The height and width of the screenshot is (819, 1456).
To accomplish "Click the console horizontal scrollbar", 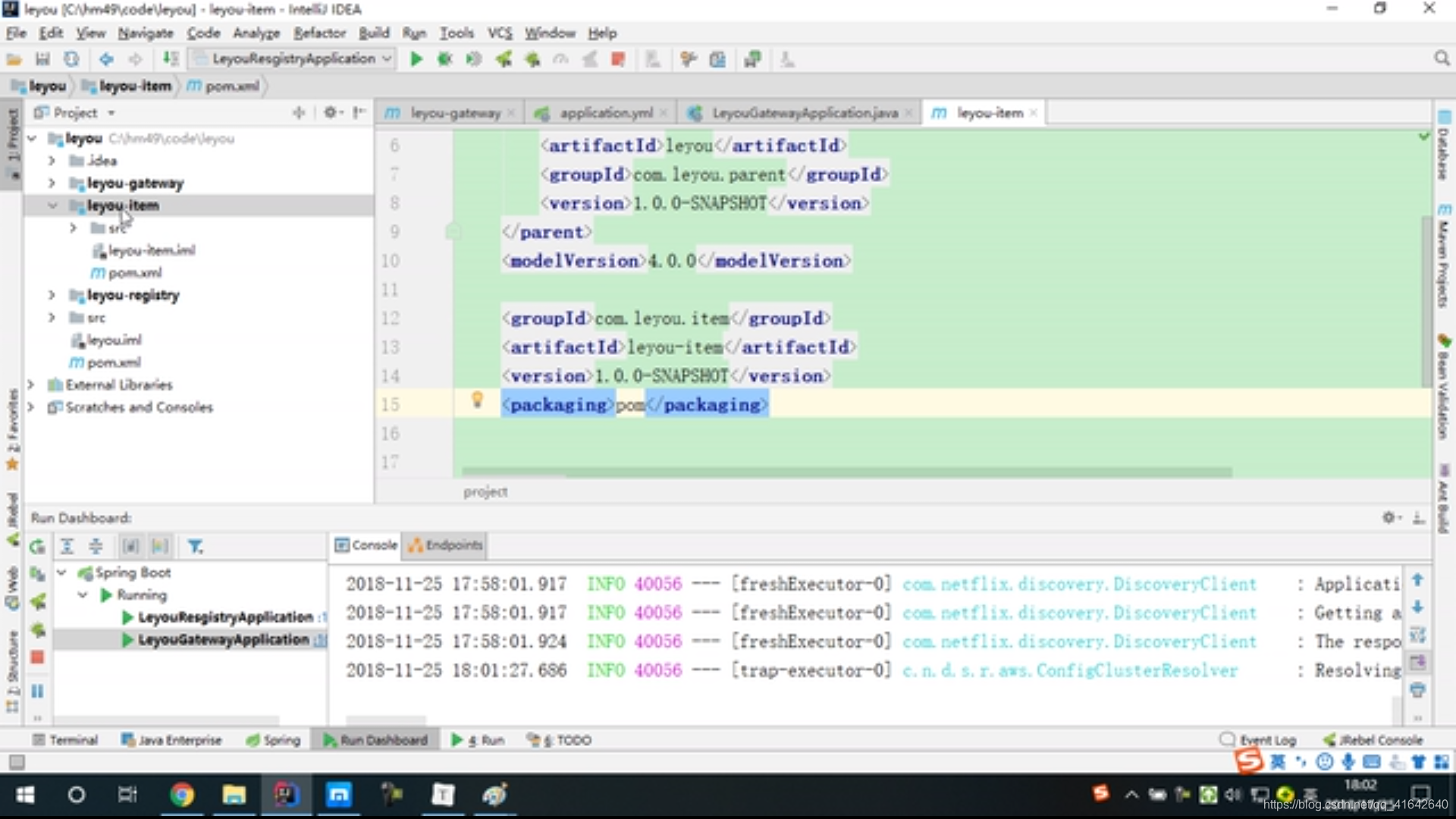I will click(387, 720).
